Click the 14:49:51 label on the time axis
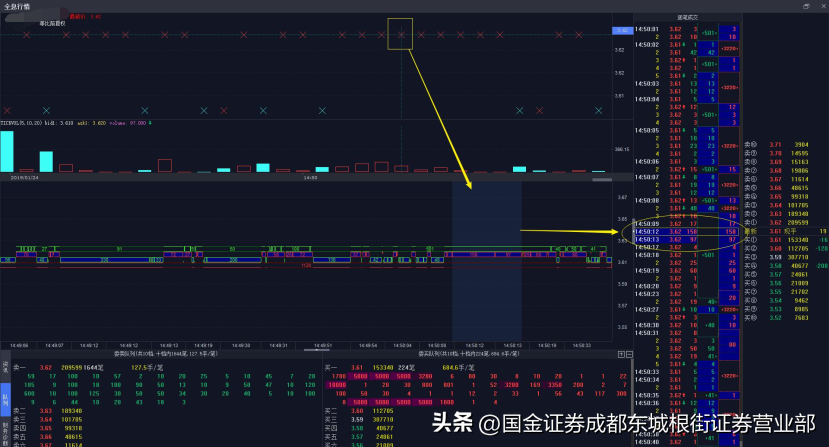829x447 pixels. (323, 345)
